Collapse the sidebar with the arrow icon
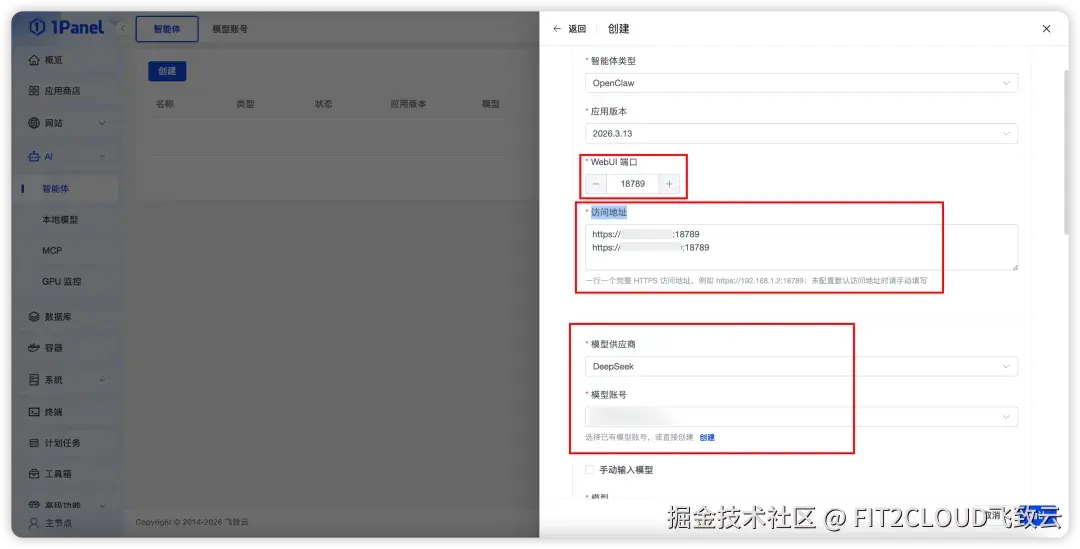 pos(123,28)
